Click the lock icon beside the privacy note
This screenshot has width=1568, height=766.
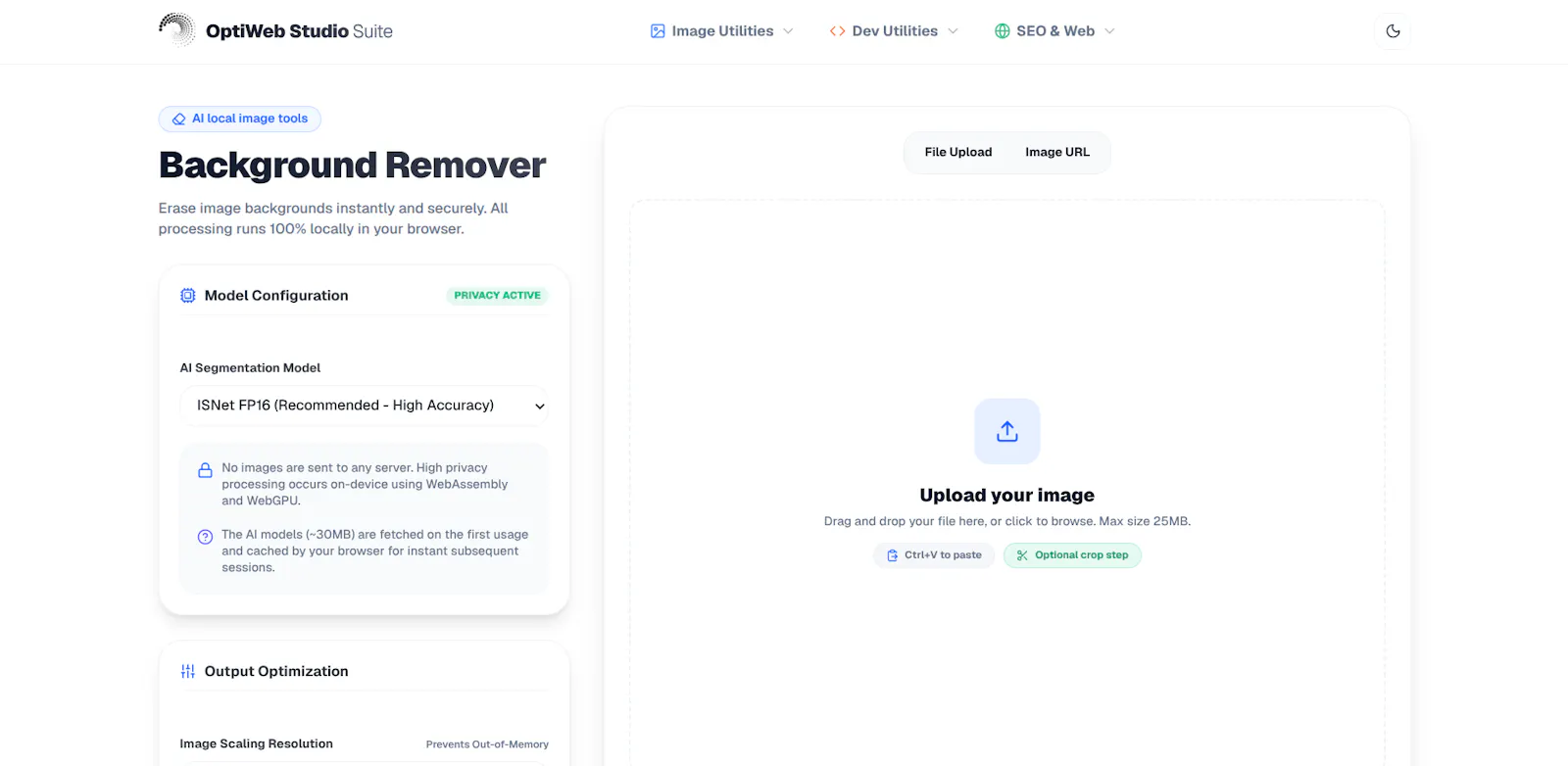coord(205,470)
